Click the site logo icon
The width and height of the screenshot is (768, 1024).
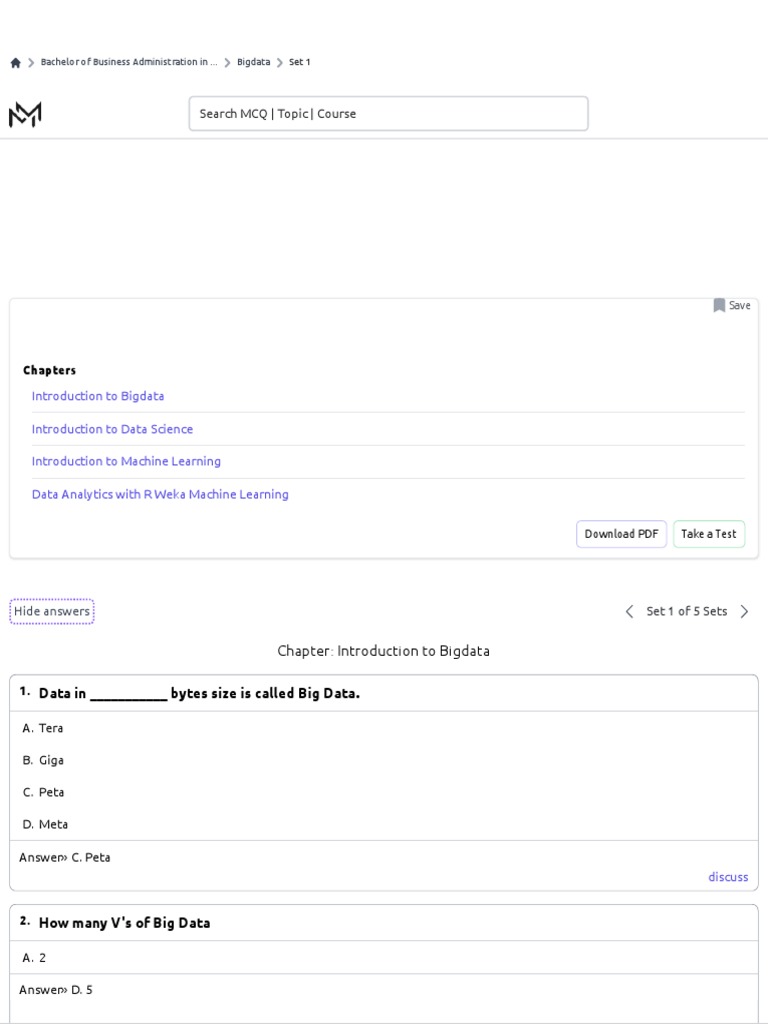pyautogui.click(x=25, y=114)
